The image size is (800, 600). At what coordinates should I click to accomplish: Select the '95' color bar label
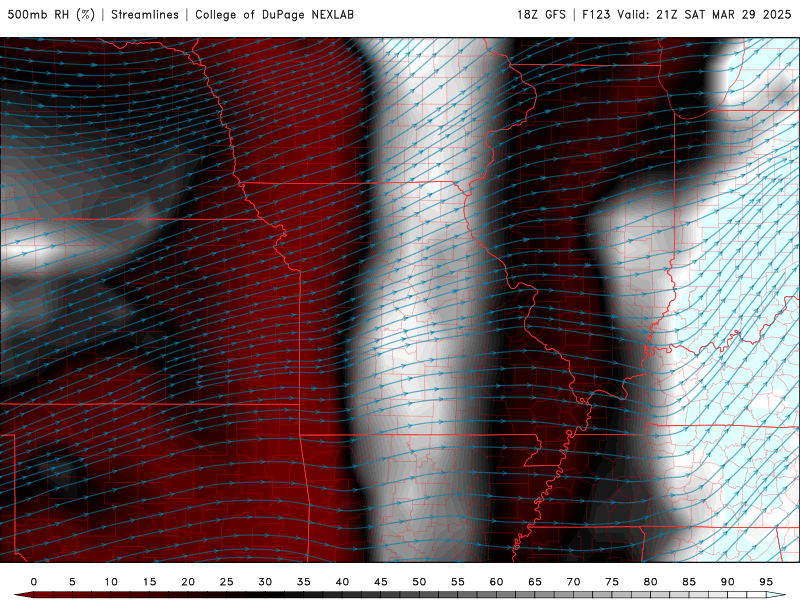pos(766,582)
